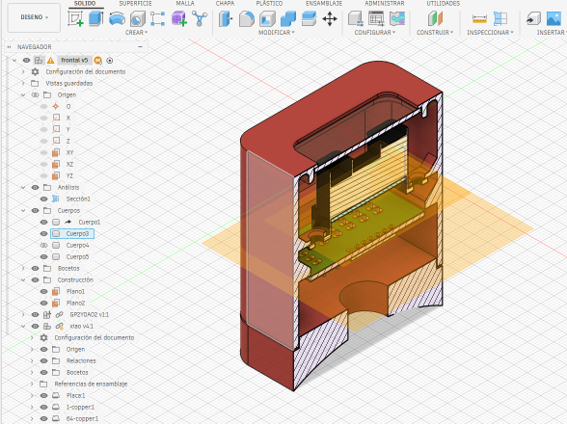Select the Create Sketch tool
Image resolution: width=567 pixels, height=424 pixels.
click(x=76, y=18)
